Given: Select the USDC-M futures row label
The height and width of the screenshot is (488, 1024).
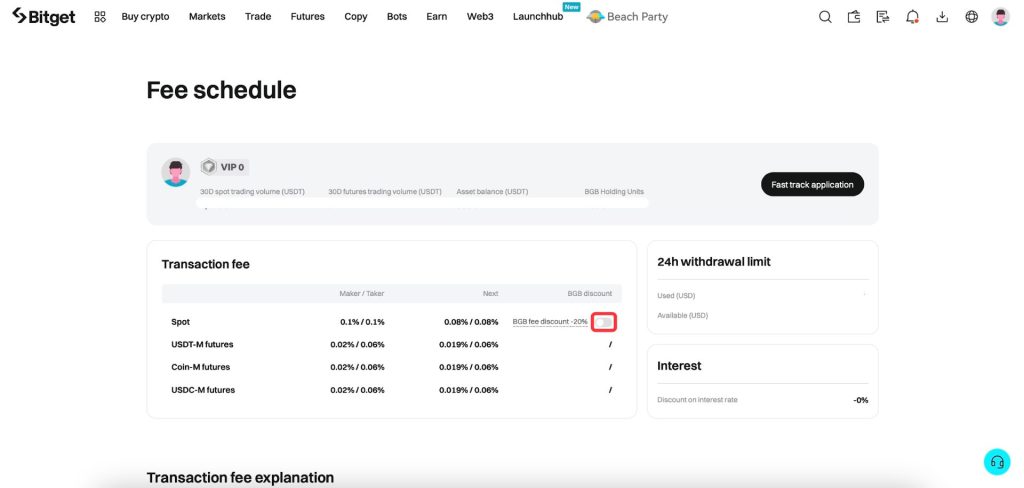Looking at the screenshot, I should [203, 390].
